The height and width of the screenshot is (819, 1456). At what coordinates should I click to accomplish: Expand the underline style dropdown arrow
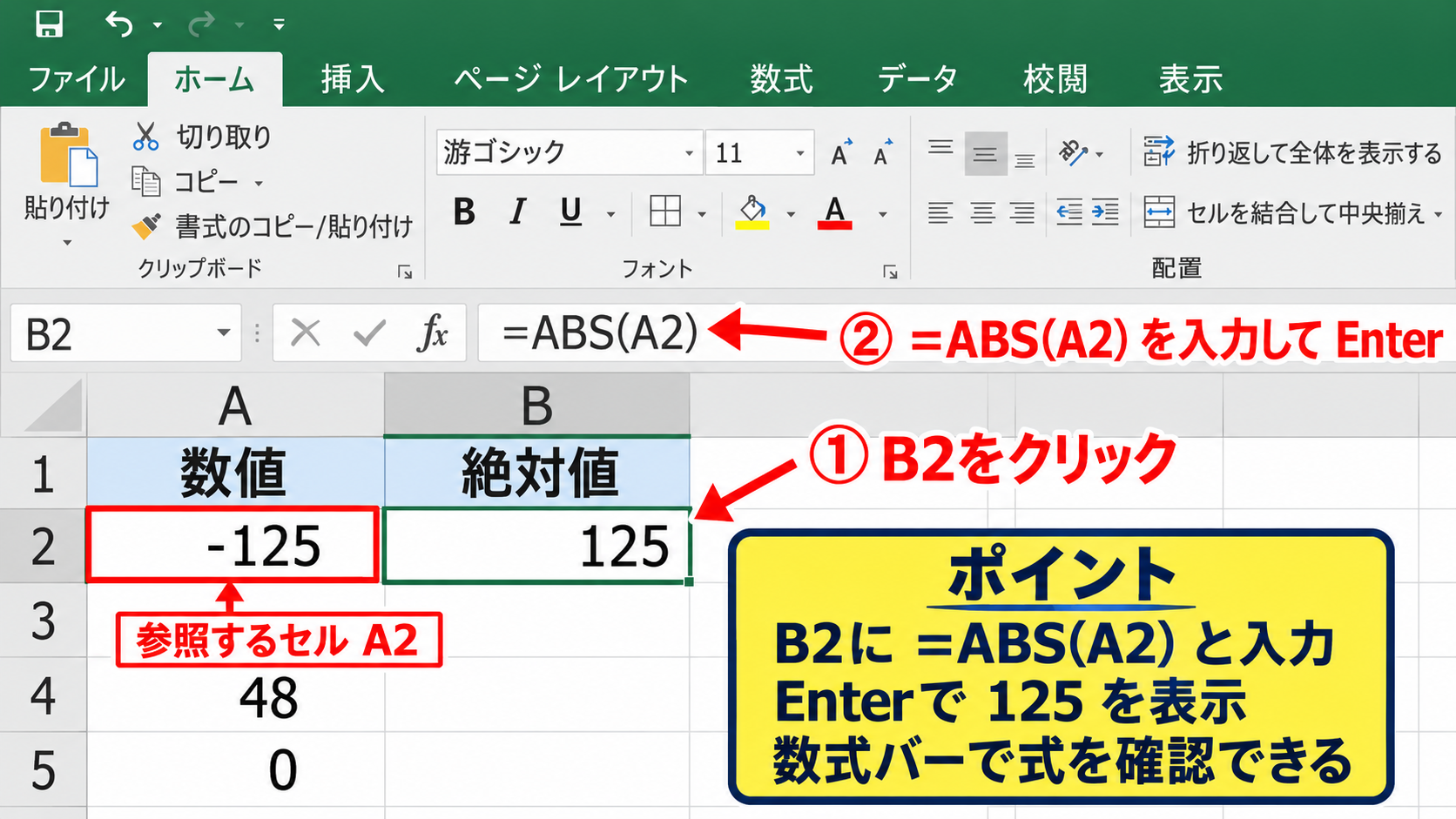click(610, 214)
